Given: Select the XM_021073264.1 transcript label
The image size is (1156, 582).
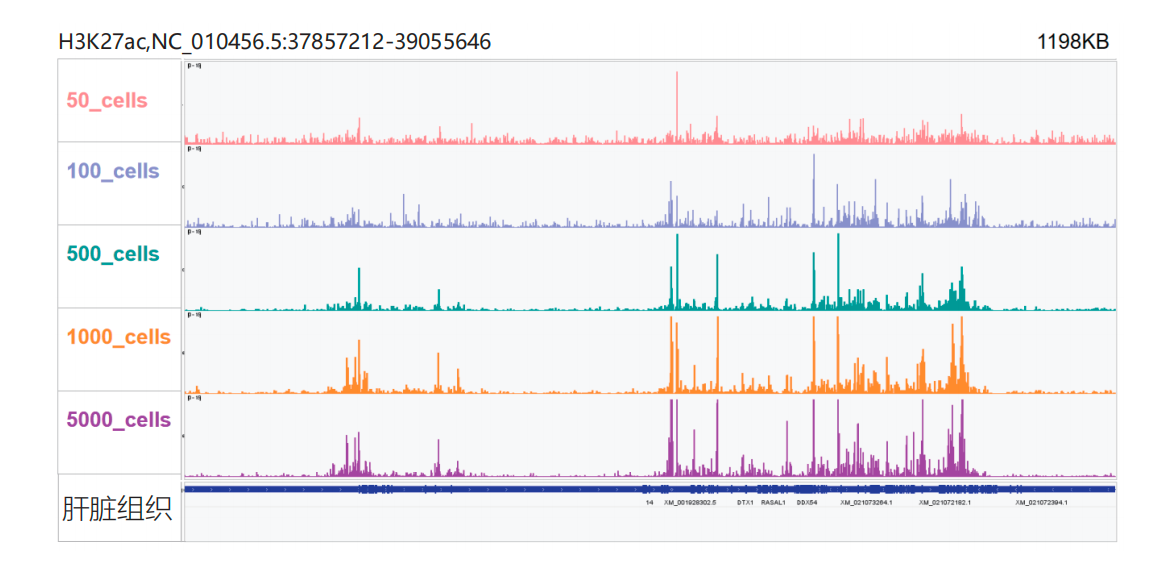Looking at the screenshot, I should pyautogui.click(x=866, y=503).
